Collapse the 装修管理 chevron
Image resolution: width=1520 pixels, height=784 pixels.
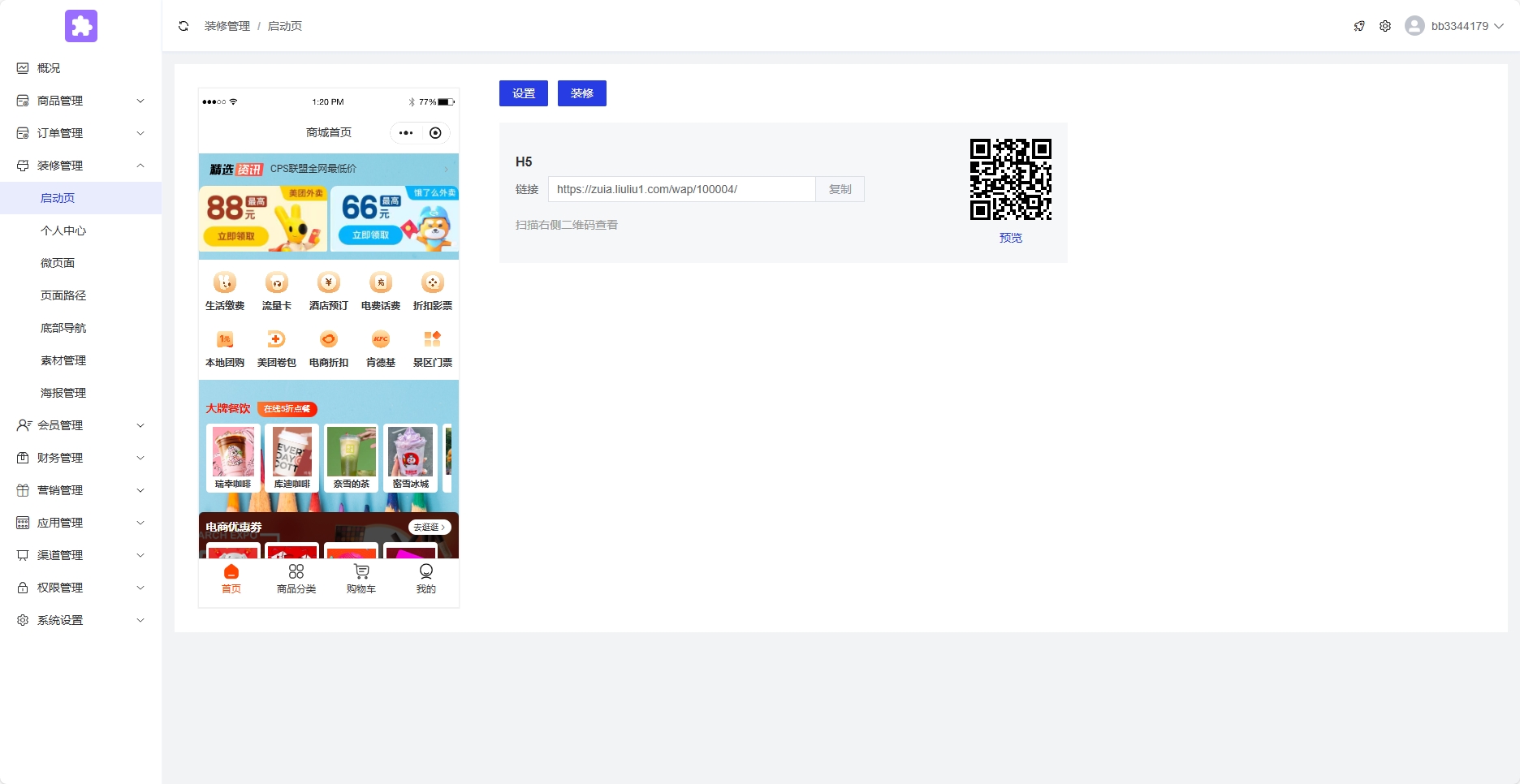coord(140,166)
